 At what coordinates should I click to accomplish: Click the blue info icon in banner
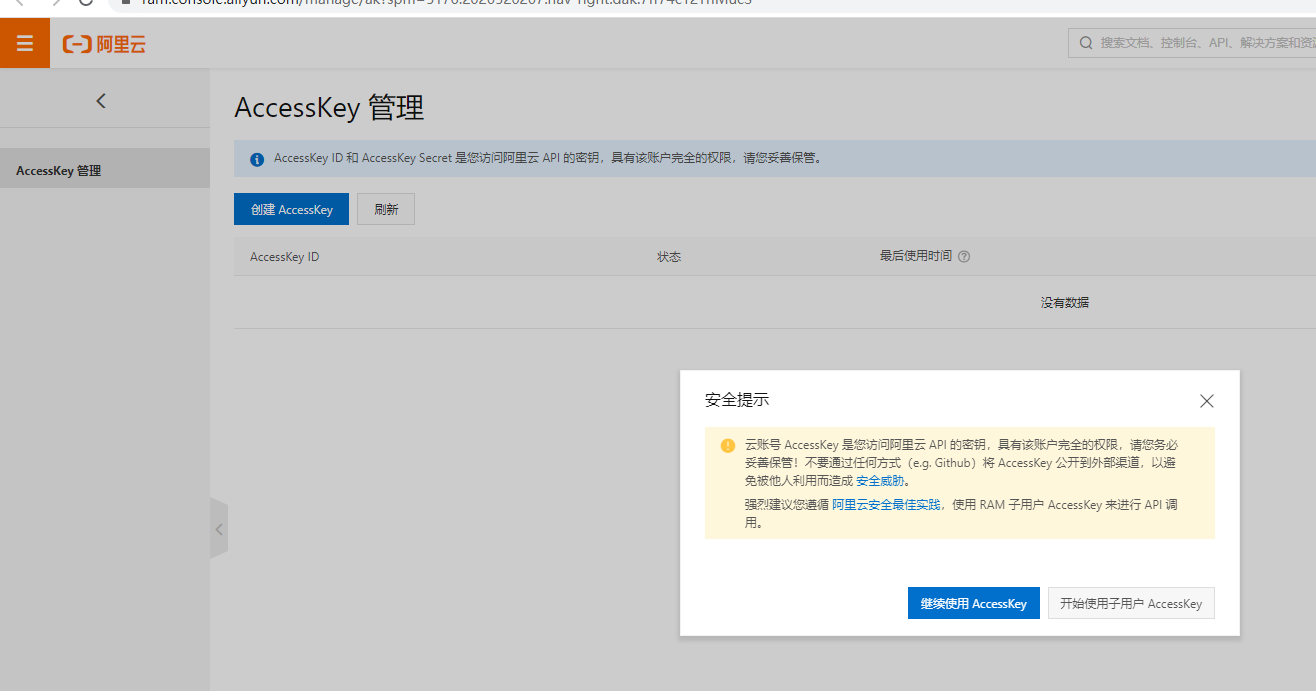click(257, 159)
